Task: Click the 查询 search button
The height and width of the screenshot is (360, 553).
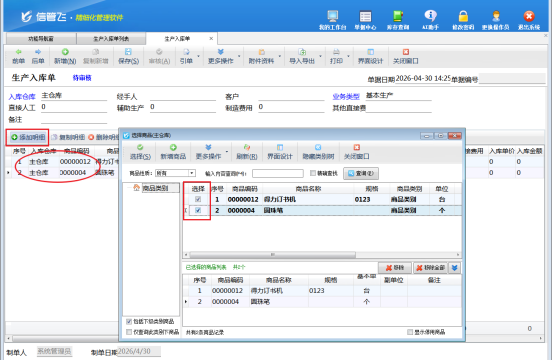Action: tap(361, 173)
